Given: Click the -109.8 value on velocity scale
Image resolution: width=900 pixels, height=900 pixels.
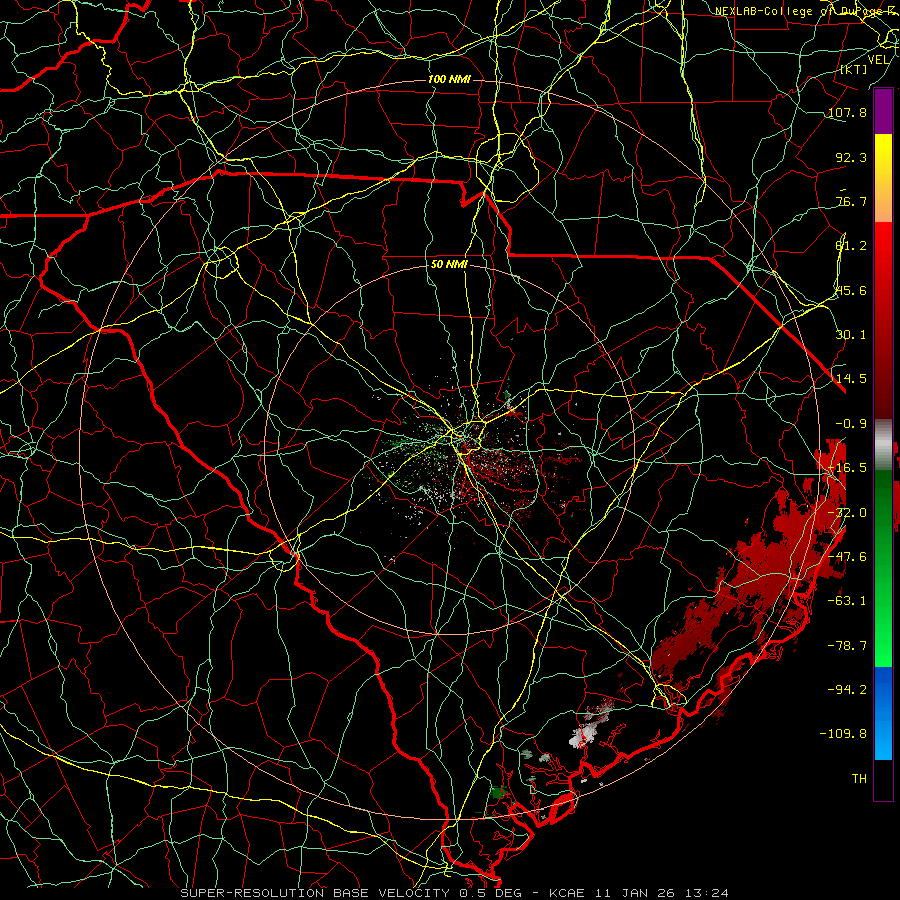Looking at the screenshot, I should [x=843, y=734].
